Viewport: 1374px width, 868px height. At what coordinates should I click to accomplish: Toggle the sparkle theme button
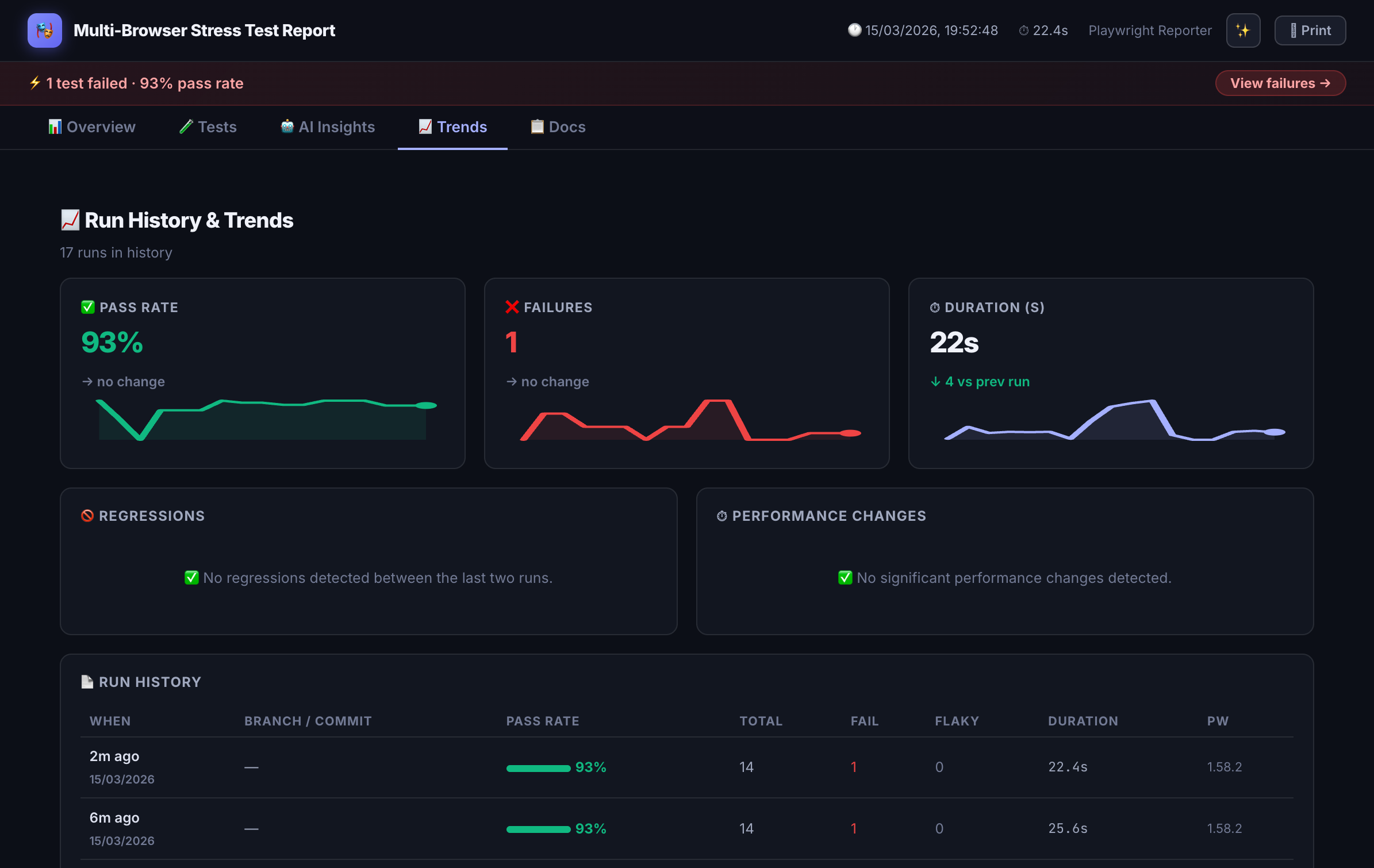pos(1243,30)
